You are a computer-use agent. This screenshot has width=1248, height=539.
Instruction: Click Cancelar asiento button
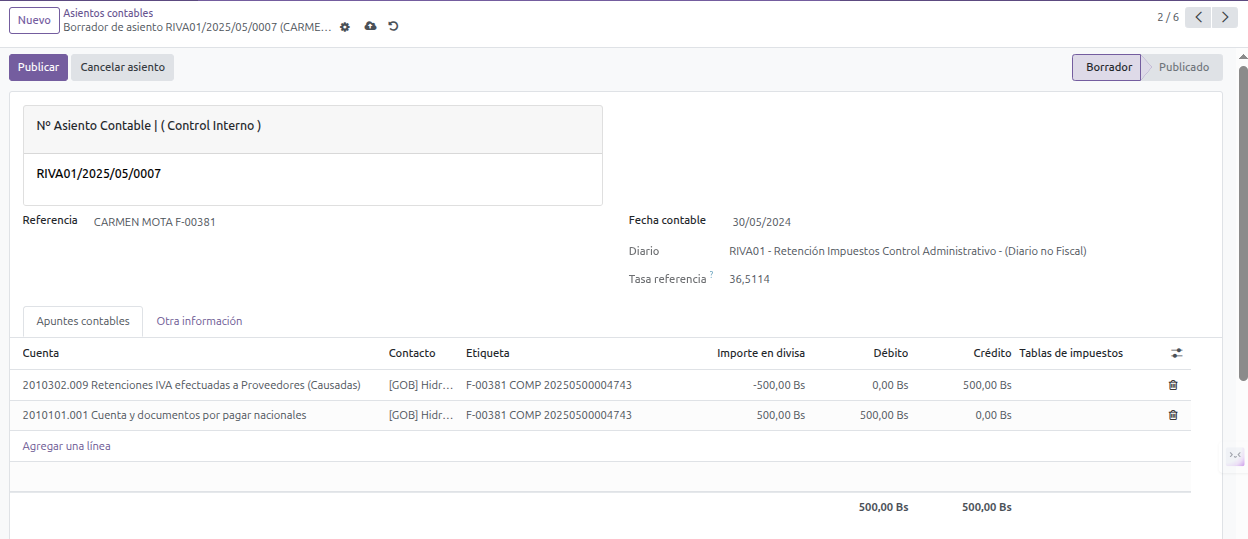123,67
